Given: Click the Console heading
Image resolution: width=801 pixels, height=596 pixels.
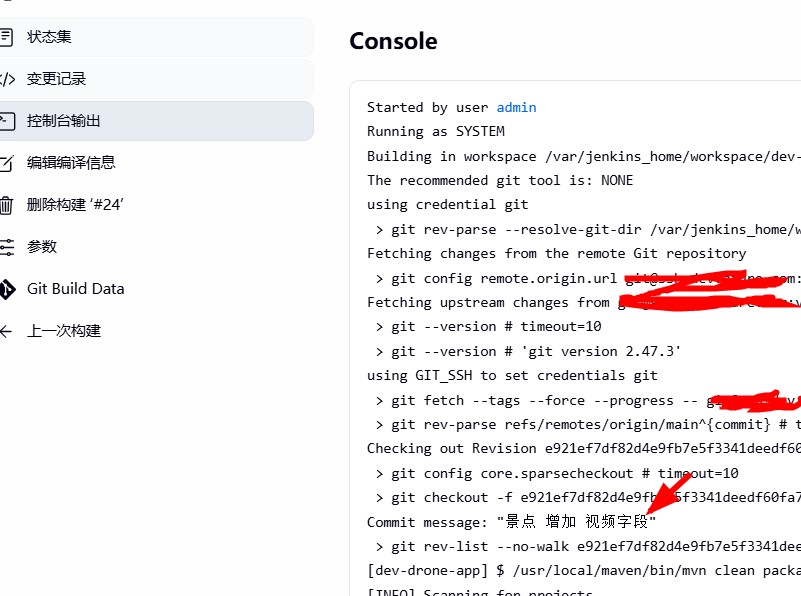Looking at the screenshot, I should (x=393, y=41).
